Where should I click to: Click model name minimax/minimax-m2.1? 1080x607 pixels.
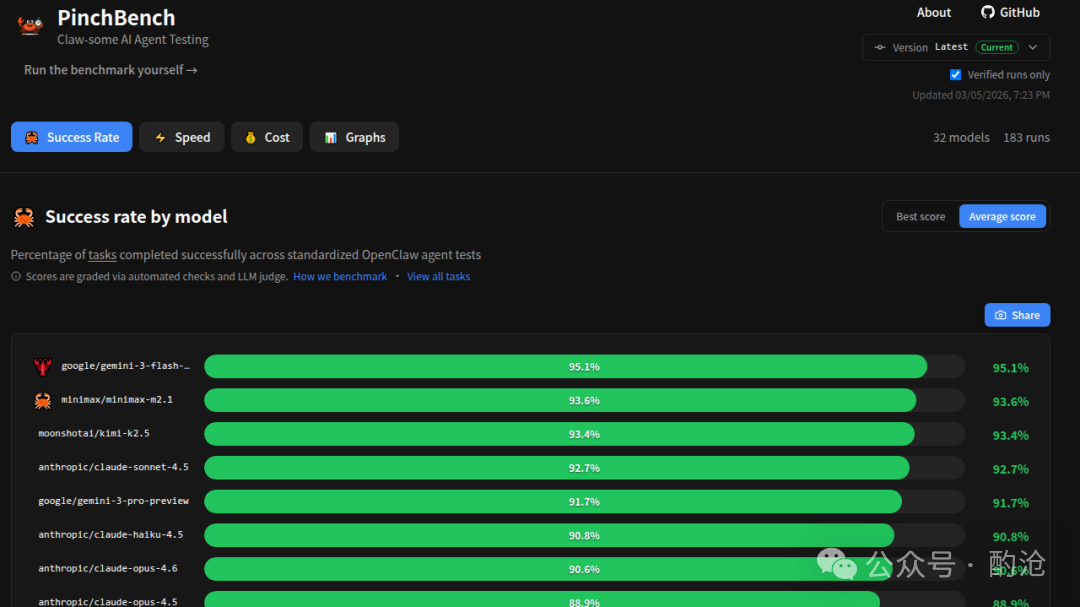(117, 400)
